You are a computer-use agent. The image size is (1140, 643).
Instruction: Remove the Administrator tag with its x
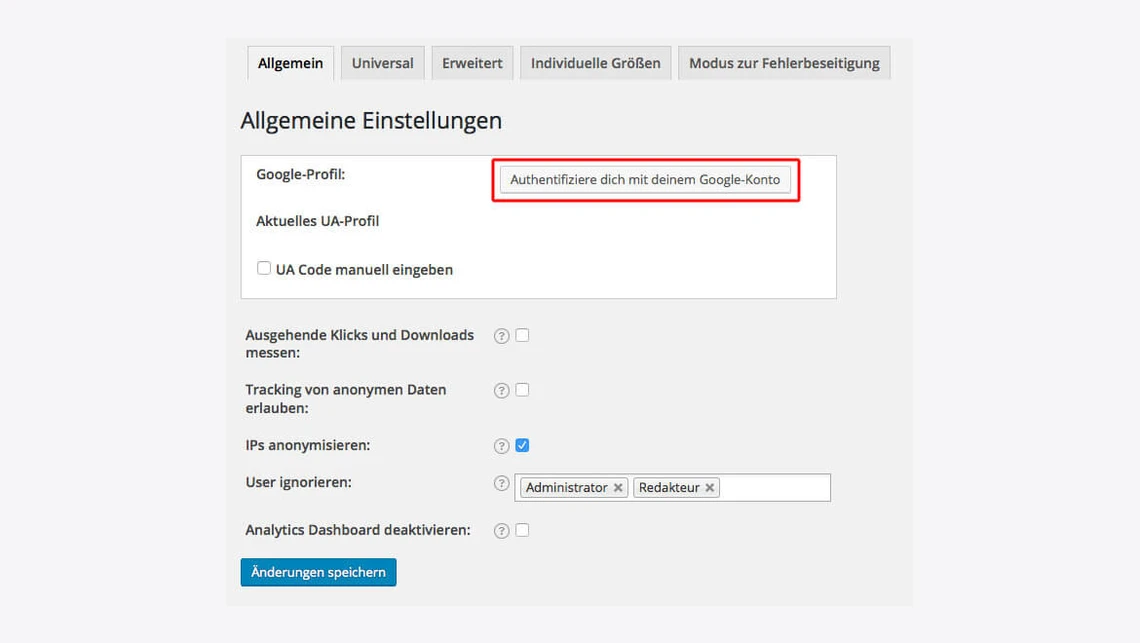[x=618, y=488]
